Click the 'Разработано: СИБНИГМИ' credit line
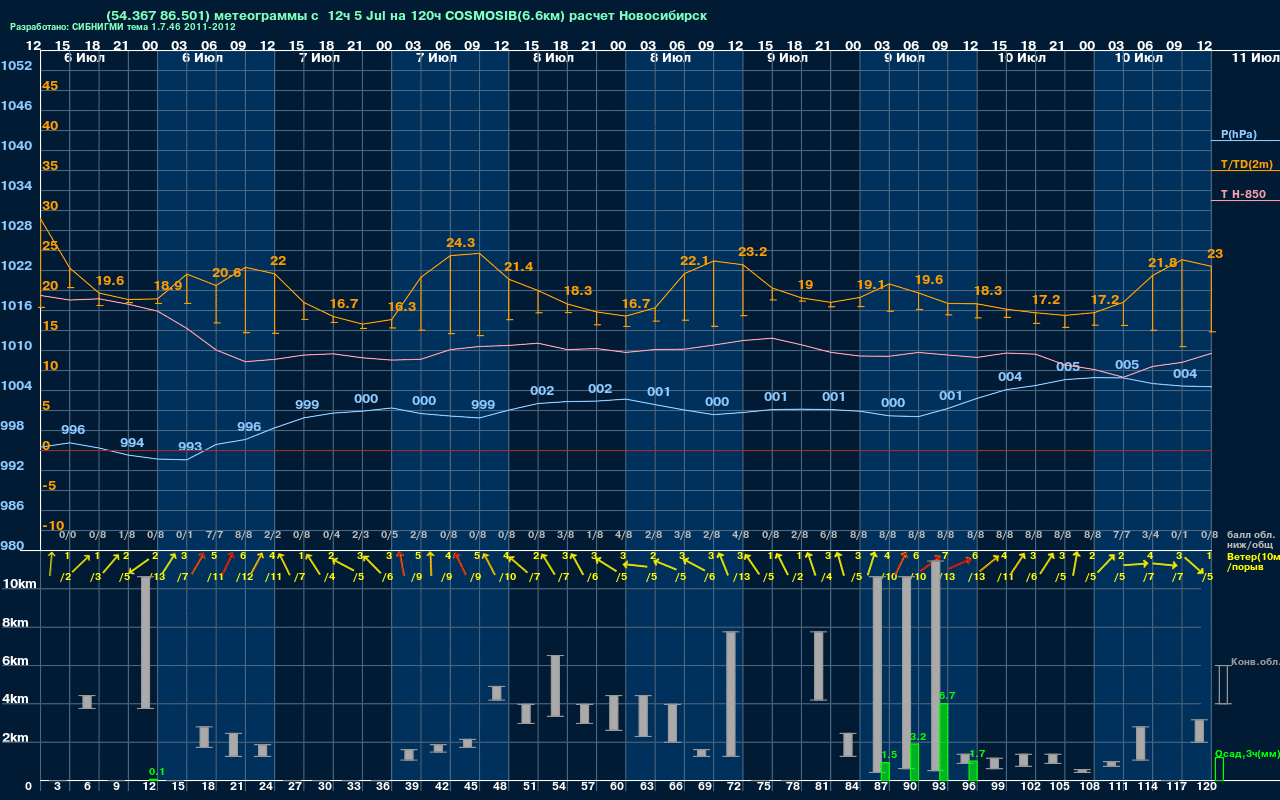This screenshot has width=1280, height=800. (123, 27)
